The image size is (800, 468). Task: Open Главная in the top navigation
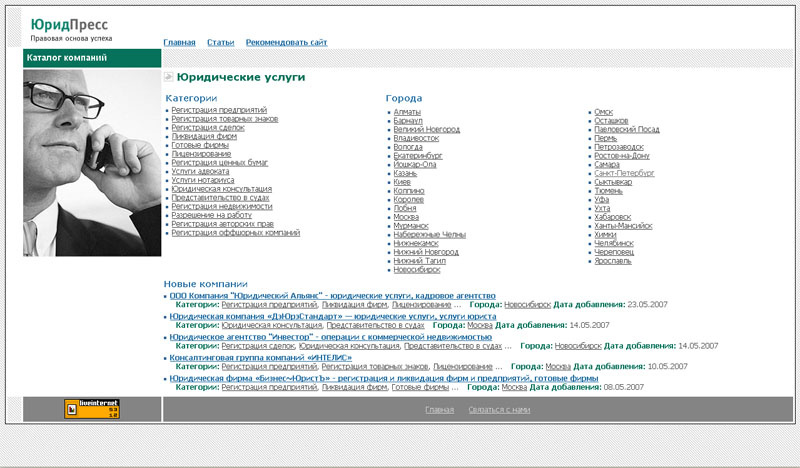[x=179, y=43]
